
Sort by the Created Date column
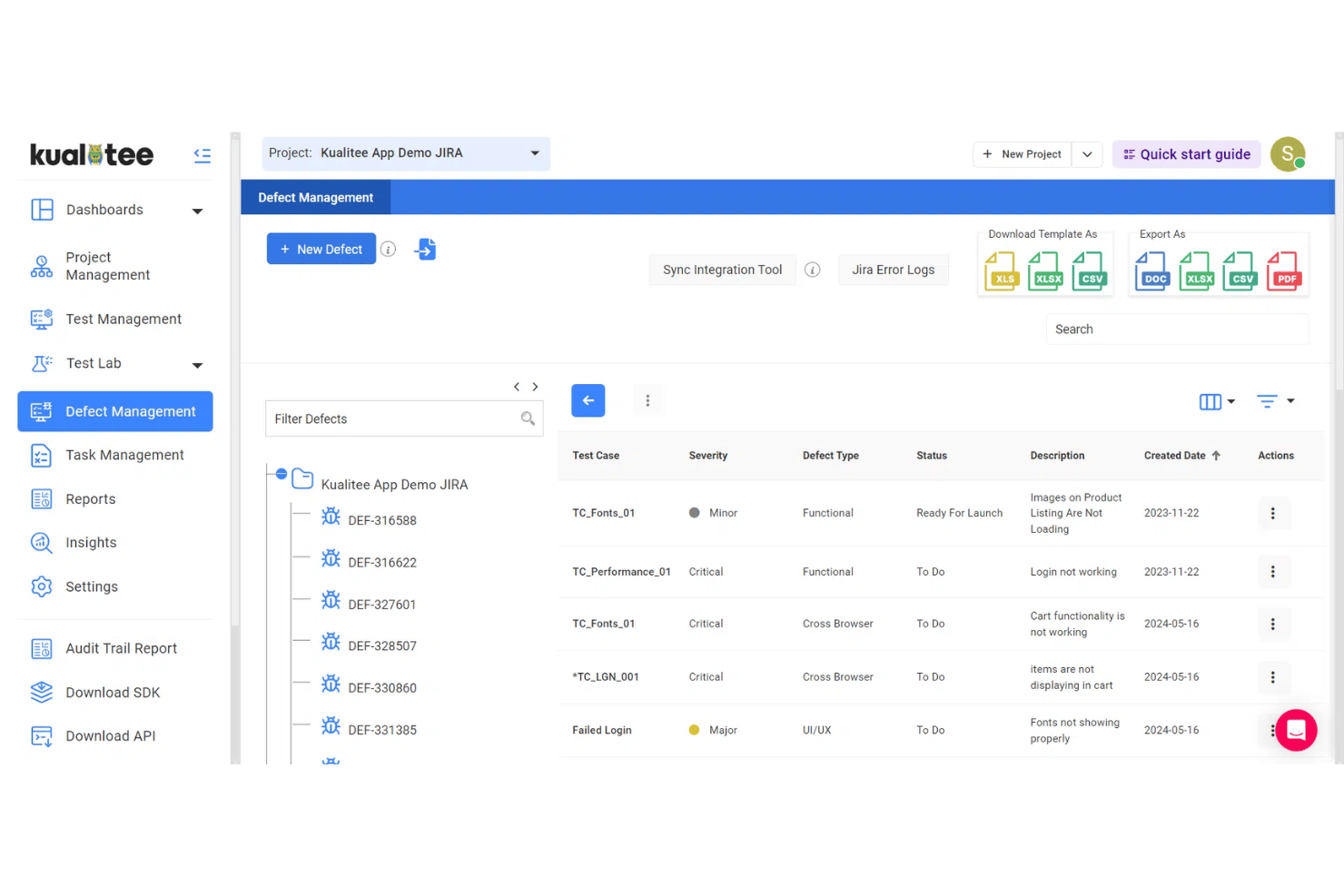click(1181, 456)
